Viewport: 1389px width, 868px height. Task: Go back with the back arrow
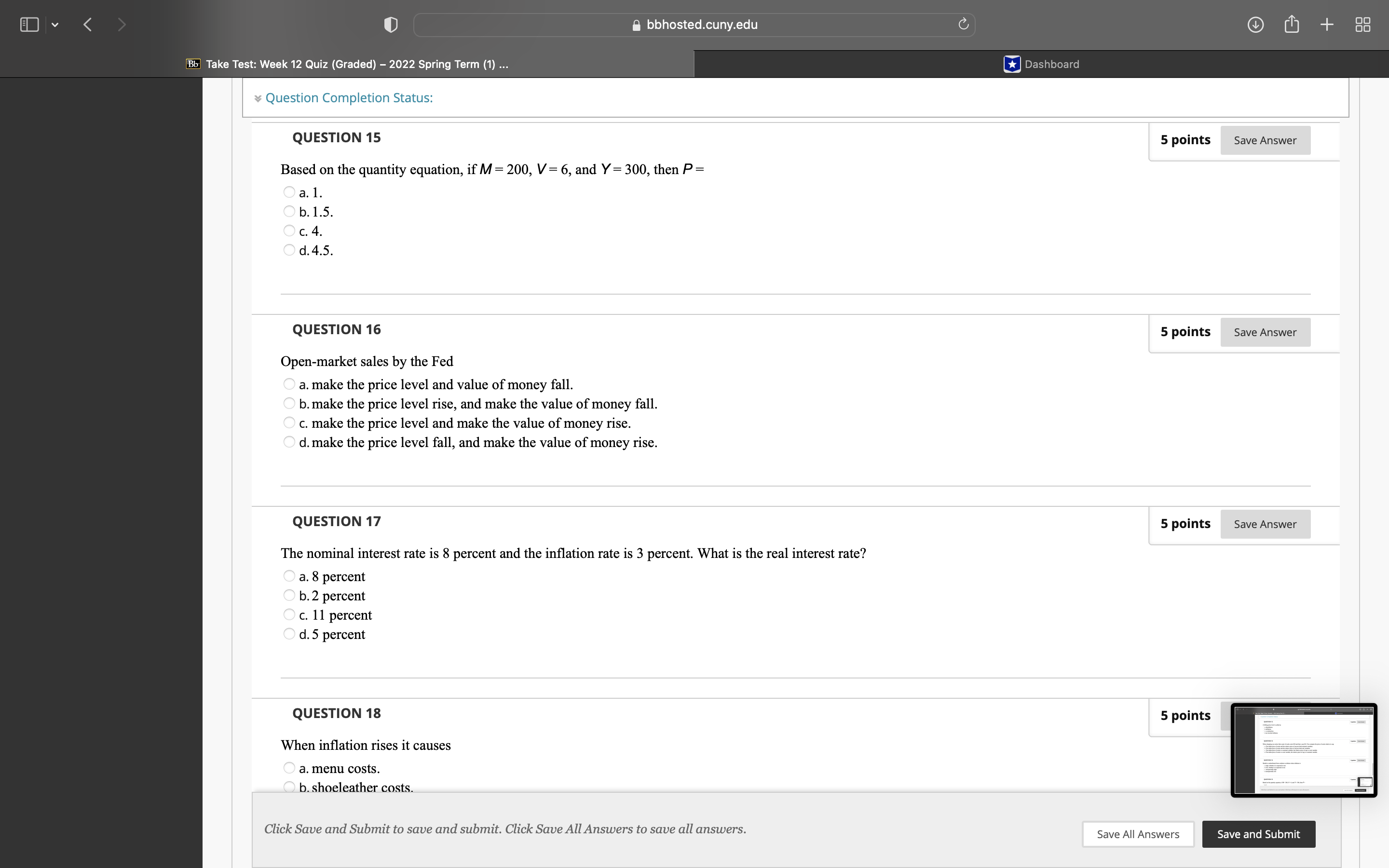click(88, 25)
